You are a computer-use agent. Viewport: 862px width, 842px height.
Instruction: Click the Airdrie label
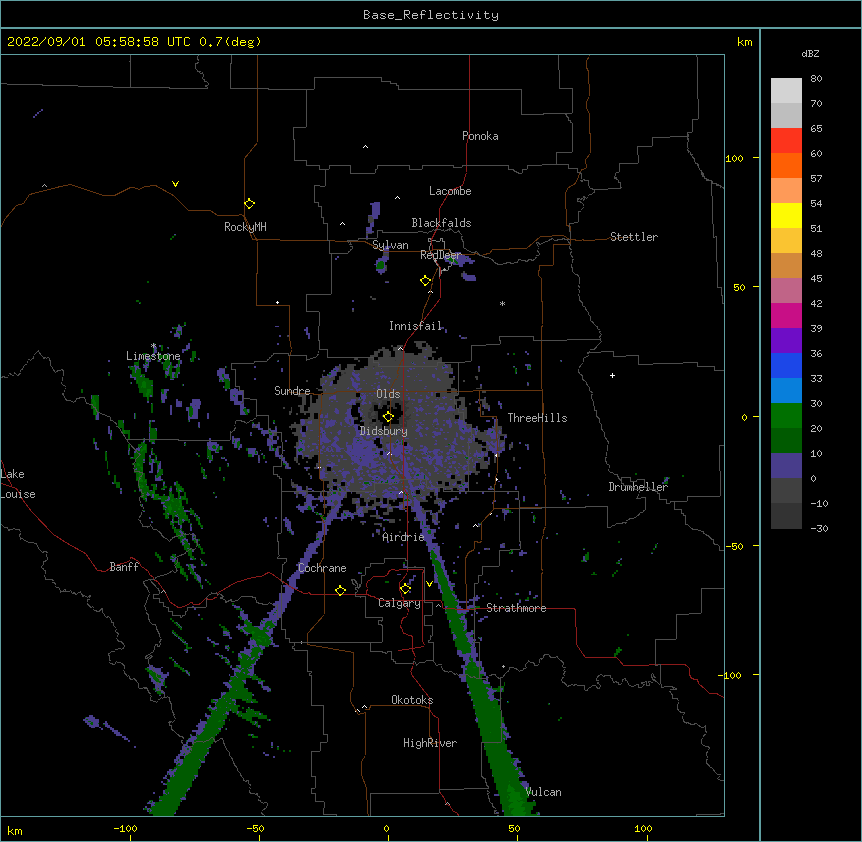tap(403, 537)
